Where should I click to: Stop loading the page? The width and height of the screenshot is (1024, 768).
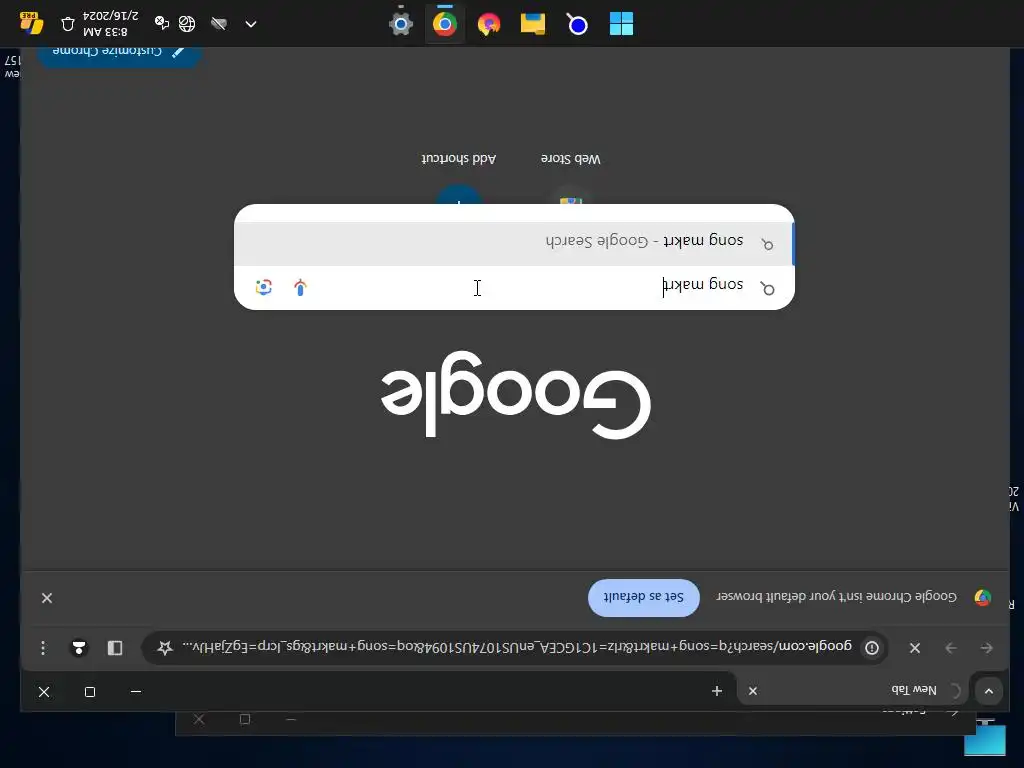click(915, 648)
